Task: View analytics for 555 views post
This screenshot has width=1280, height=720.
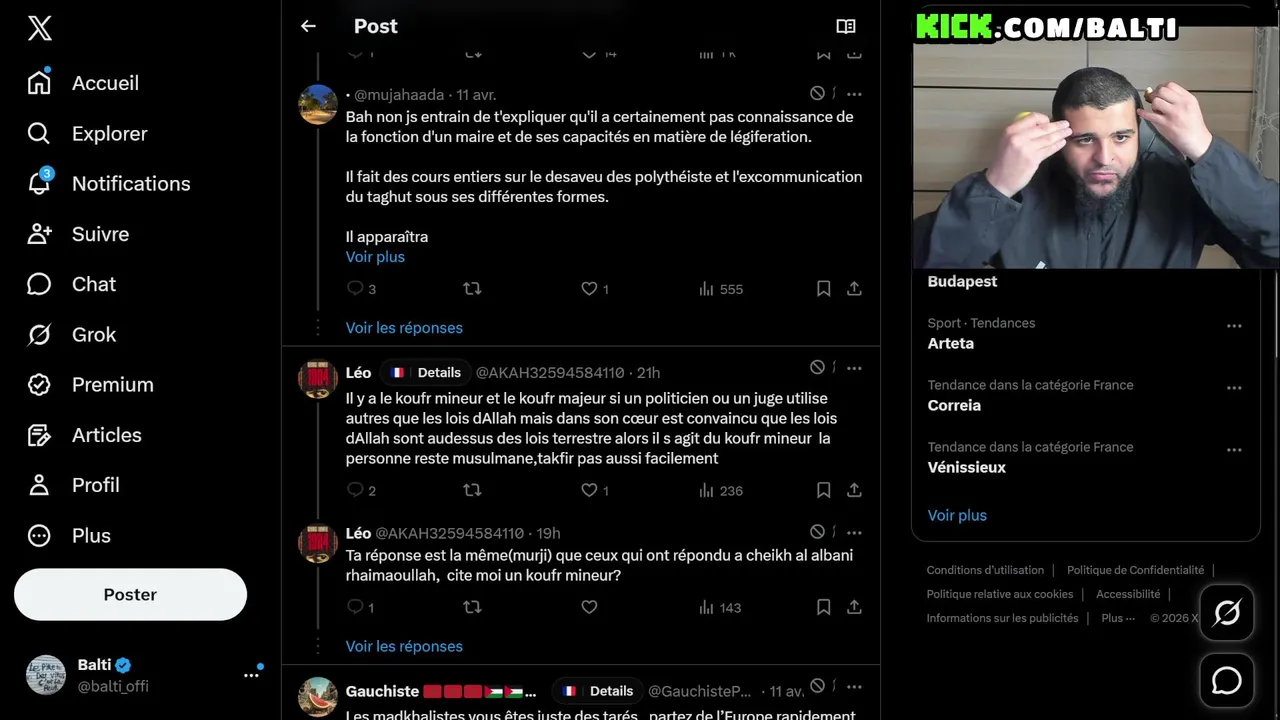Action: 720,289
